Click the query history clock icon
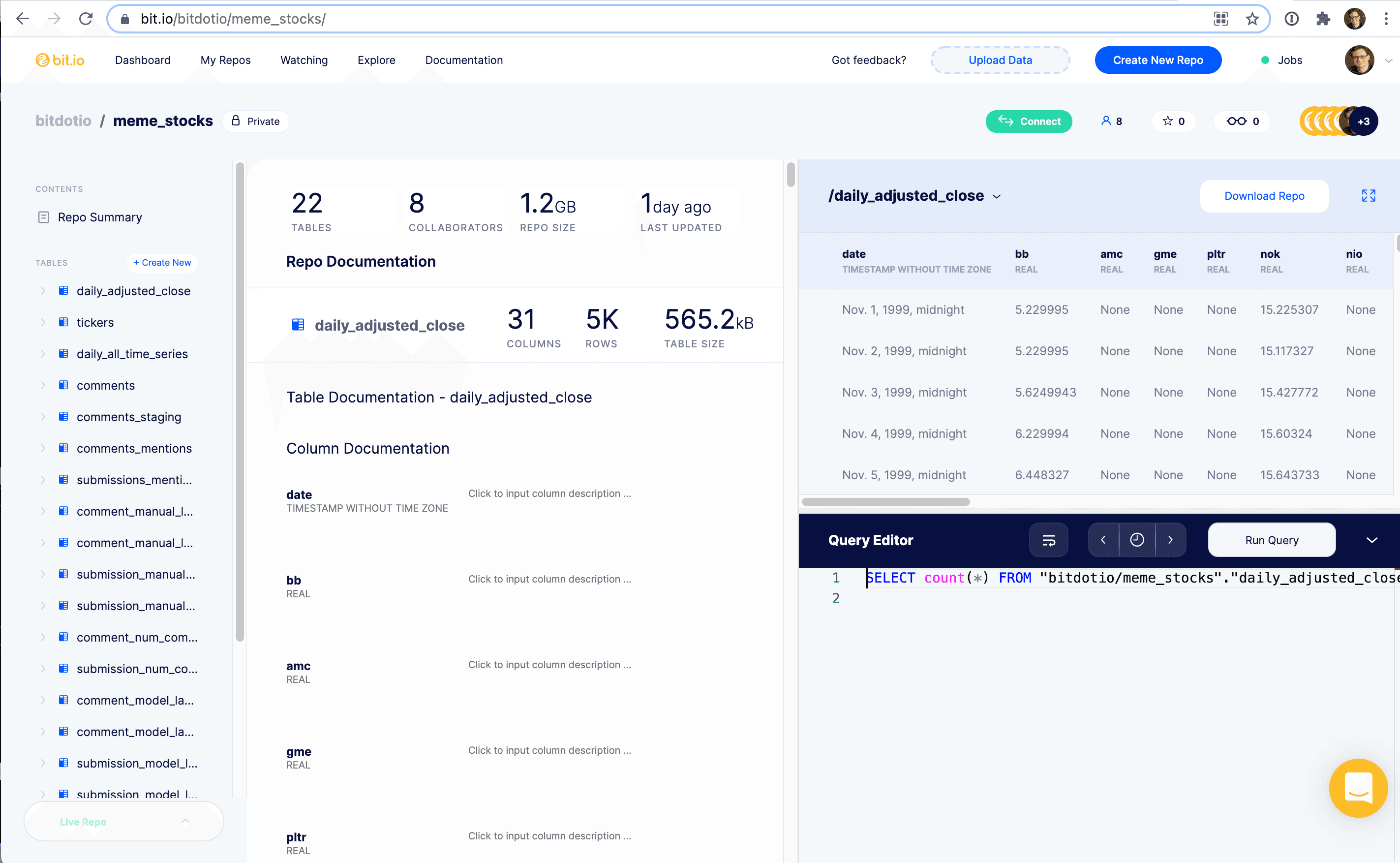 point(1136,540)
